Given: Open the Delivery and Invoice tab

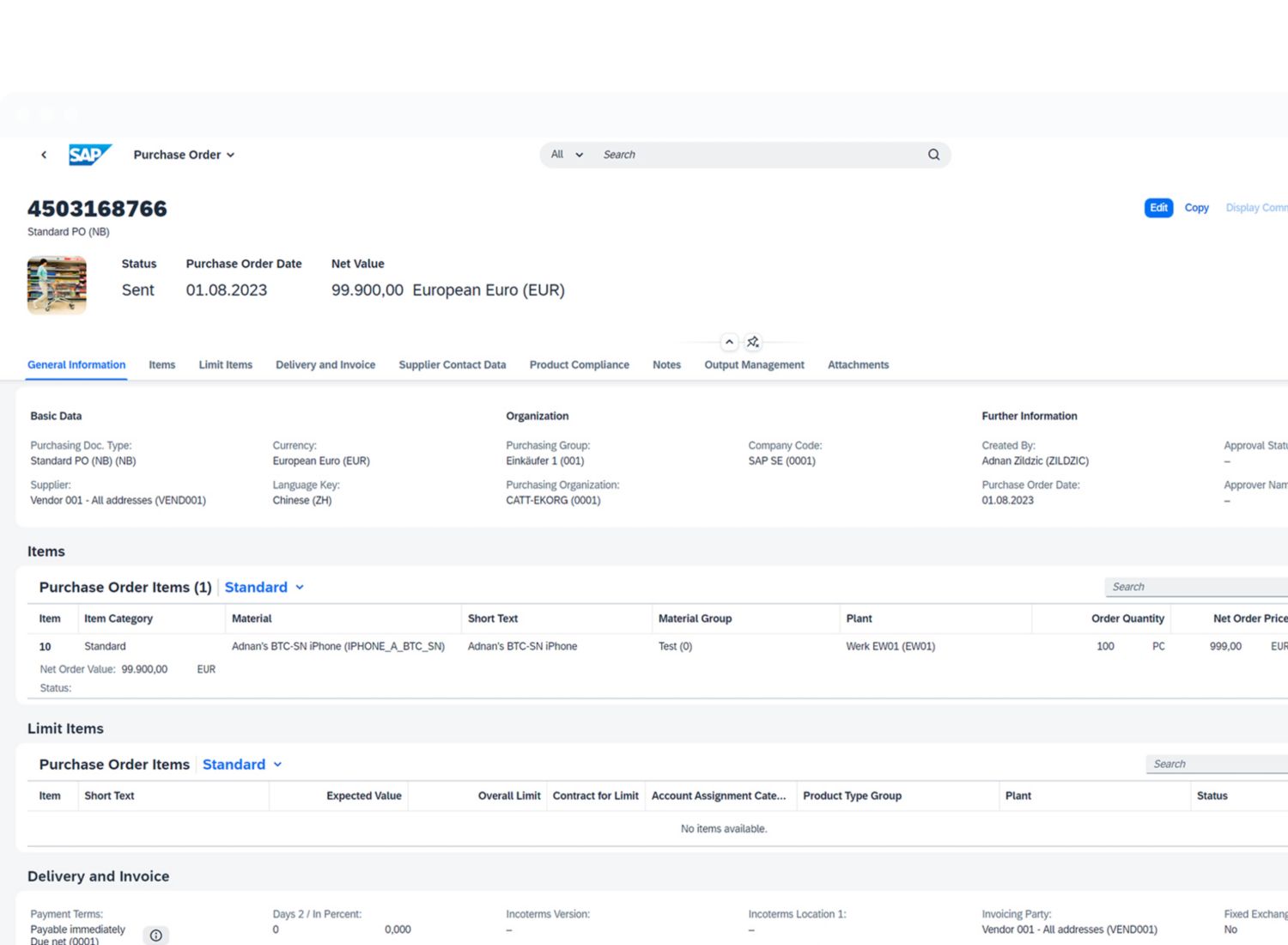Looking at the screenshot, I should coord(325,365).
